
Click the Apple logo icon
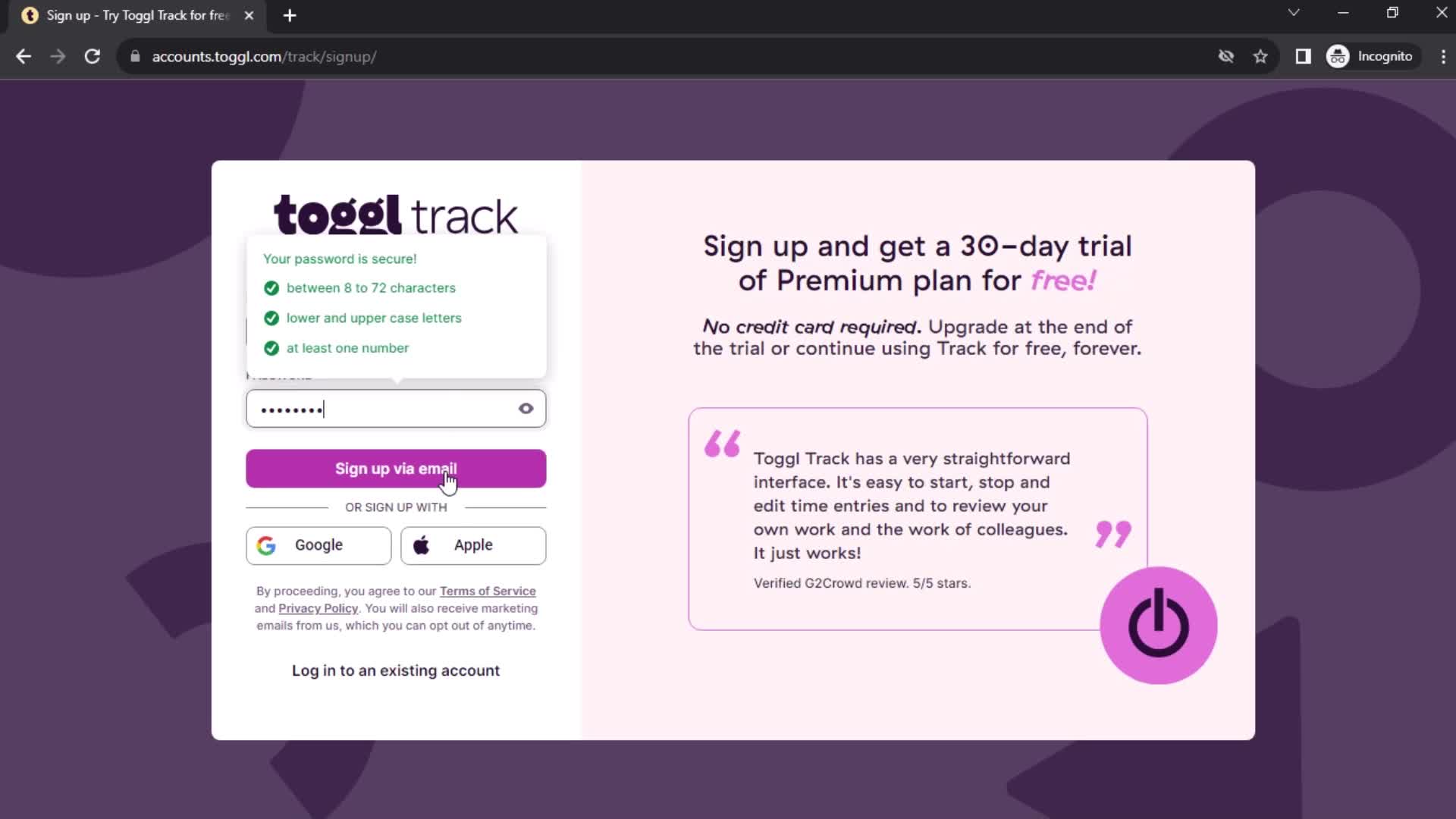[421, 544]
